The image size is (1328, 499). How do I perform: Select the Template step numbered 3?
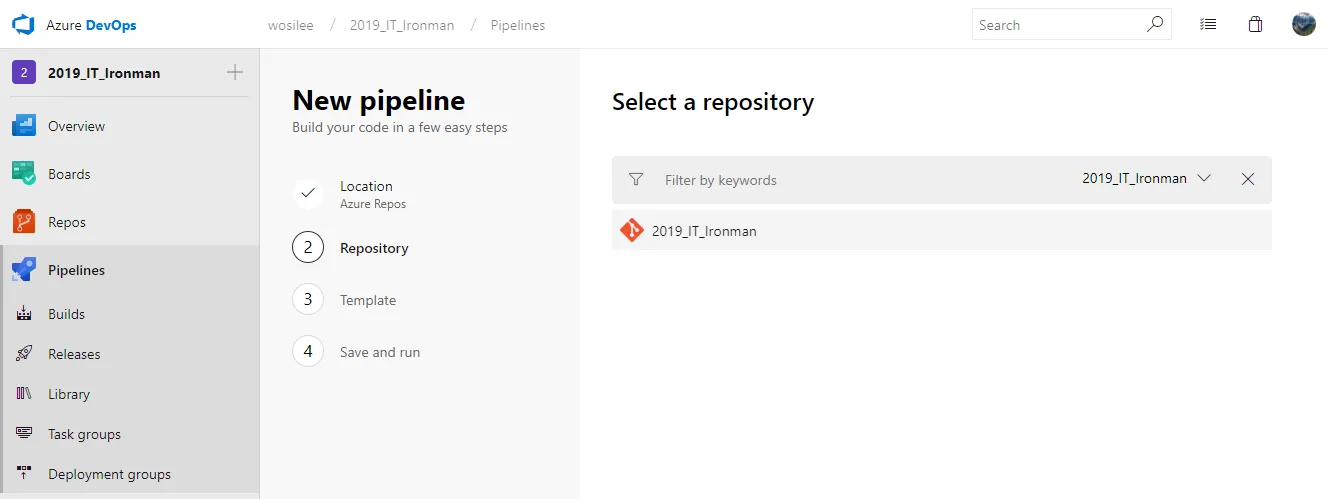pyautogui.click(x=344, y=300)
